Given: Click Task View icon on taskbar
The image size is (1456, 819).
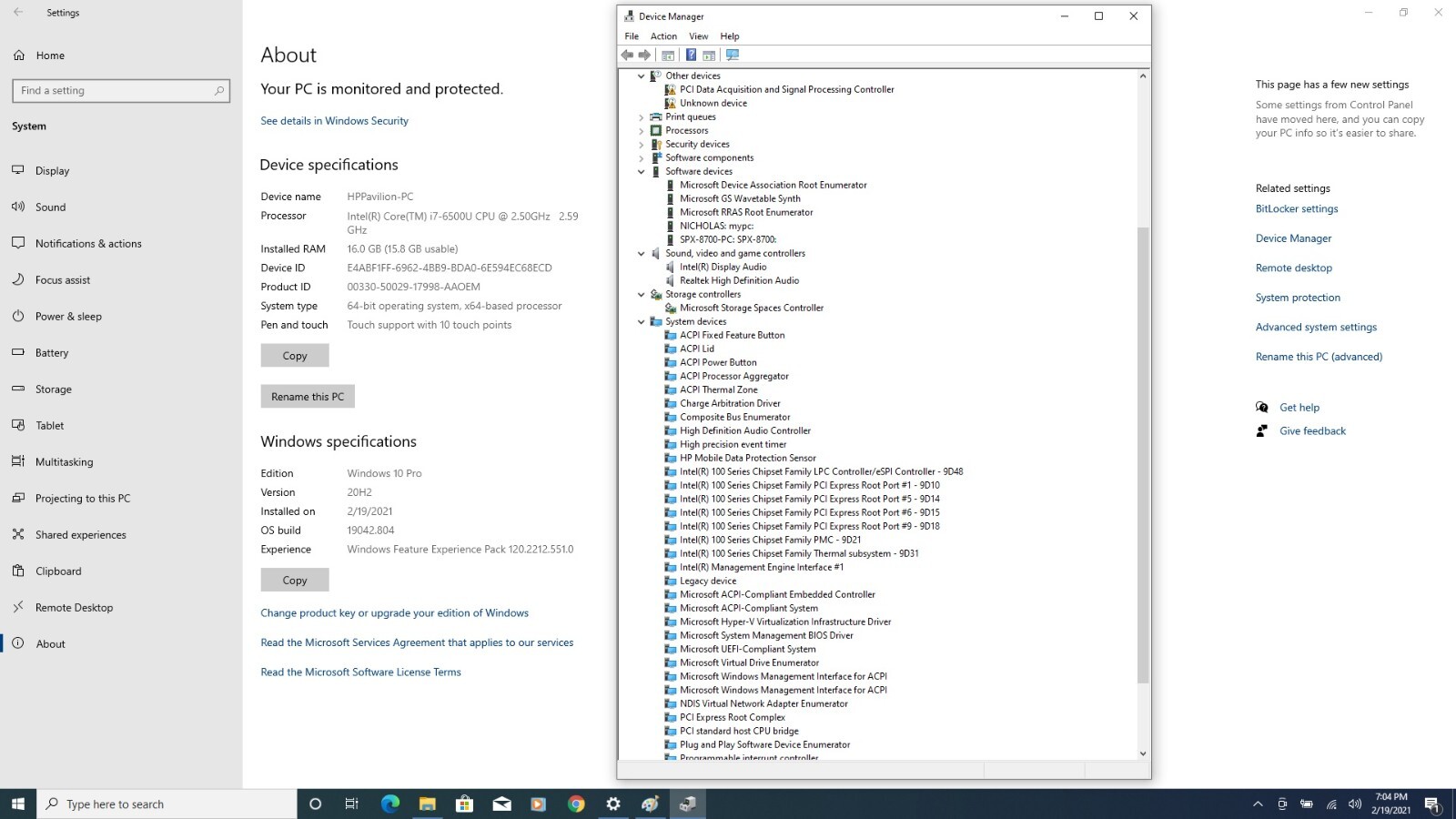Looking at the screenshot, I should (352, 804).
